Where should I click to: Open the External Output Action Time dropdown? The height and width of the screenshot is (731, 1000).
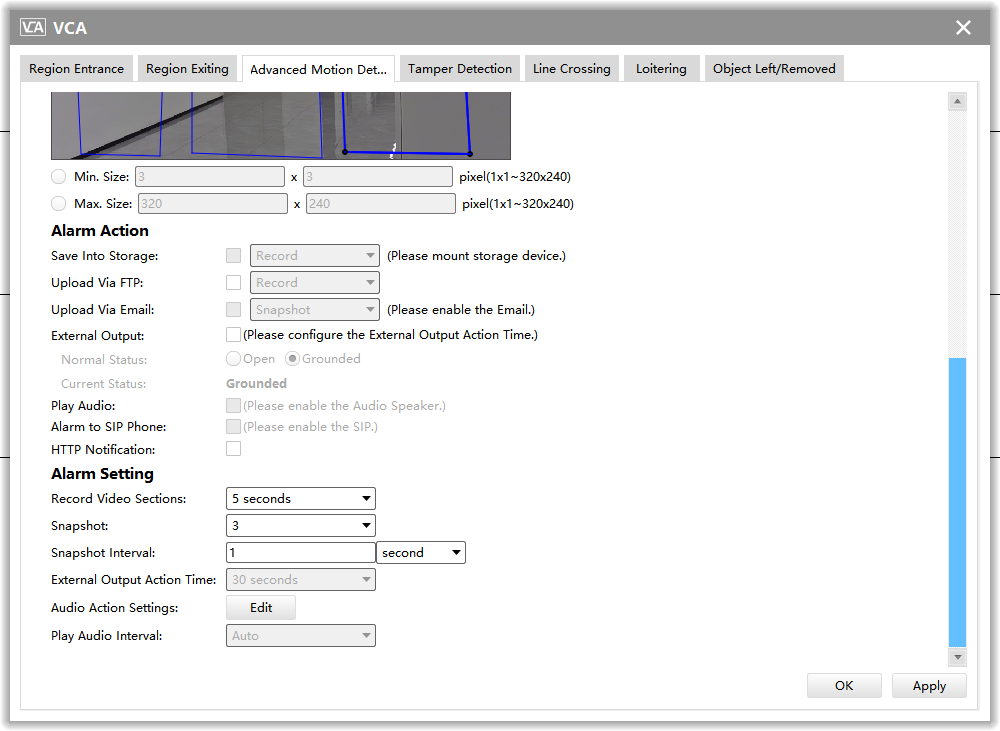click(x=301, y=580)
